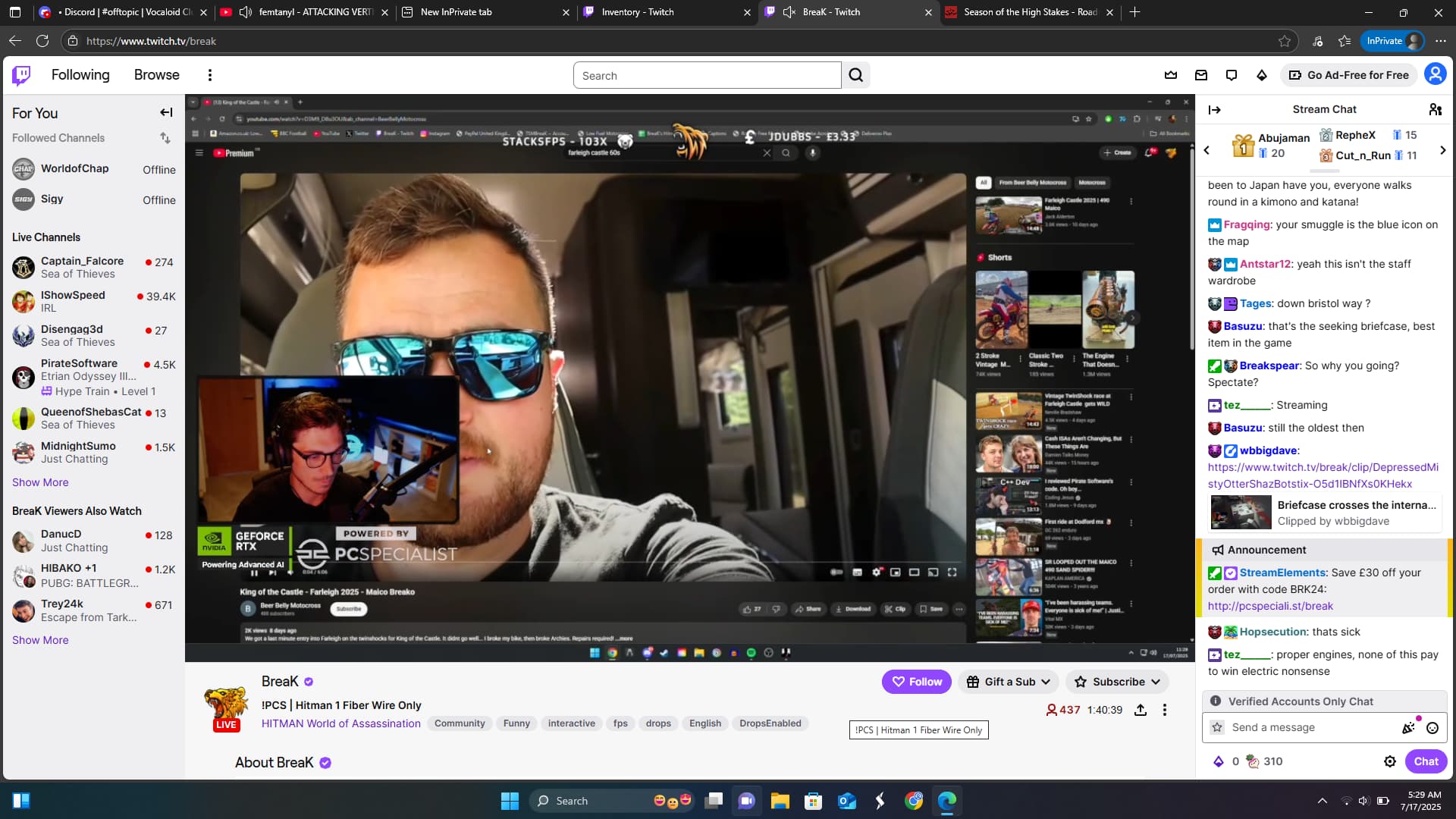Open the Edge settings and more menu
This screenshot has width=1456, height=819.
(1440, 41)
